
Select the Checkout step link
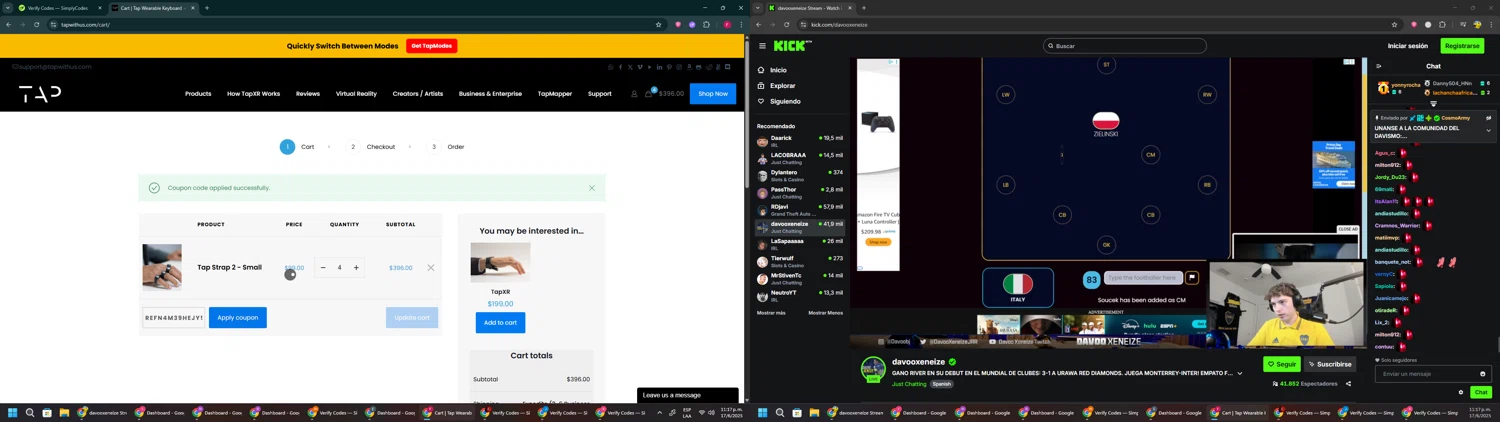(381, 147)
